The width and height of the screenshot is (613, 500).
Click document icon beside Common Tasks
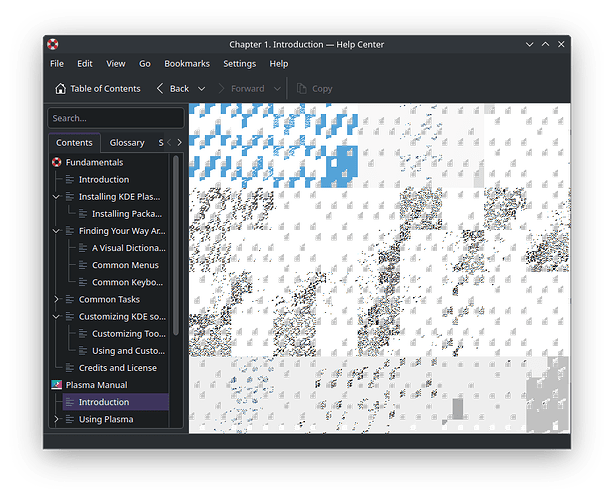coord(70,299)
